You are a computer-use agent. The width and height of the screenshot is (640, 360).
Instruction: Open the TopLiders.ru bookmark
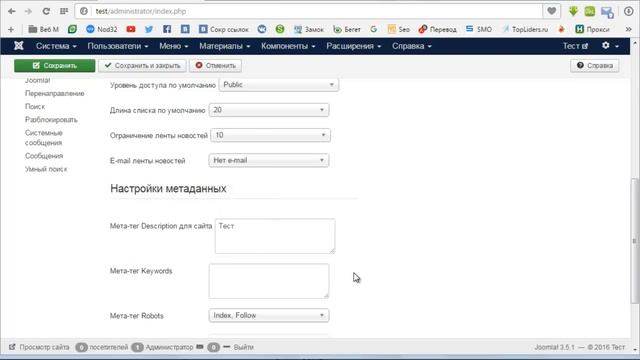click(x=525, y=29)
